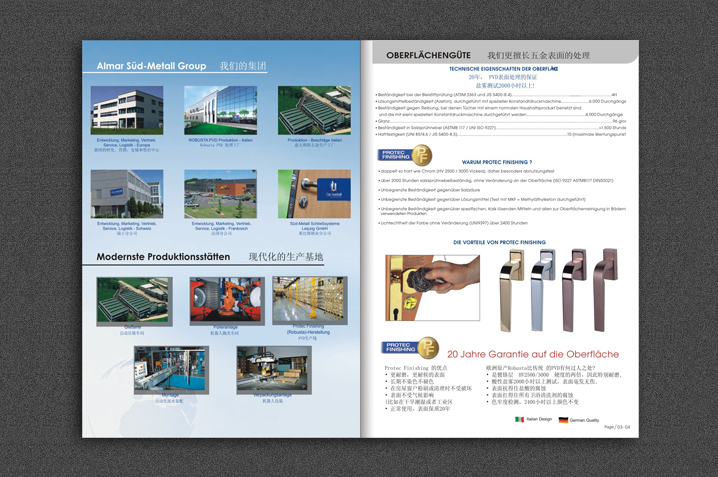718x477 pixels.
Task: Open the photo of hand scrubbing handle
Action: 433,288
